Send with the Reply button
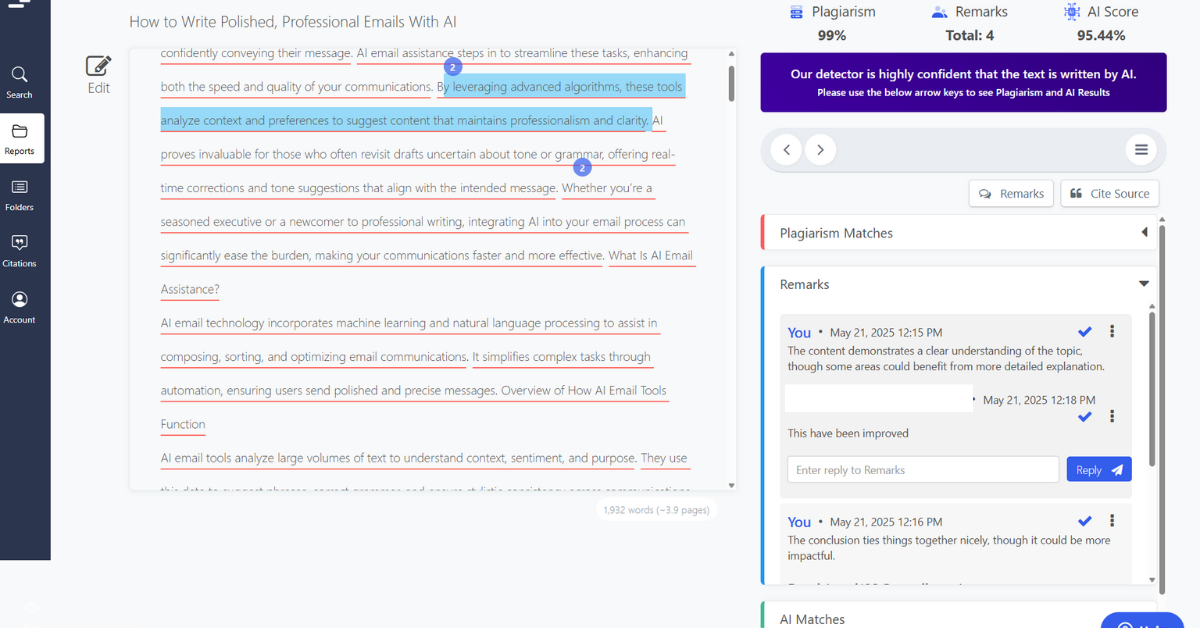The width and height of the screenshot is (1200, 628). point(1099,470)
